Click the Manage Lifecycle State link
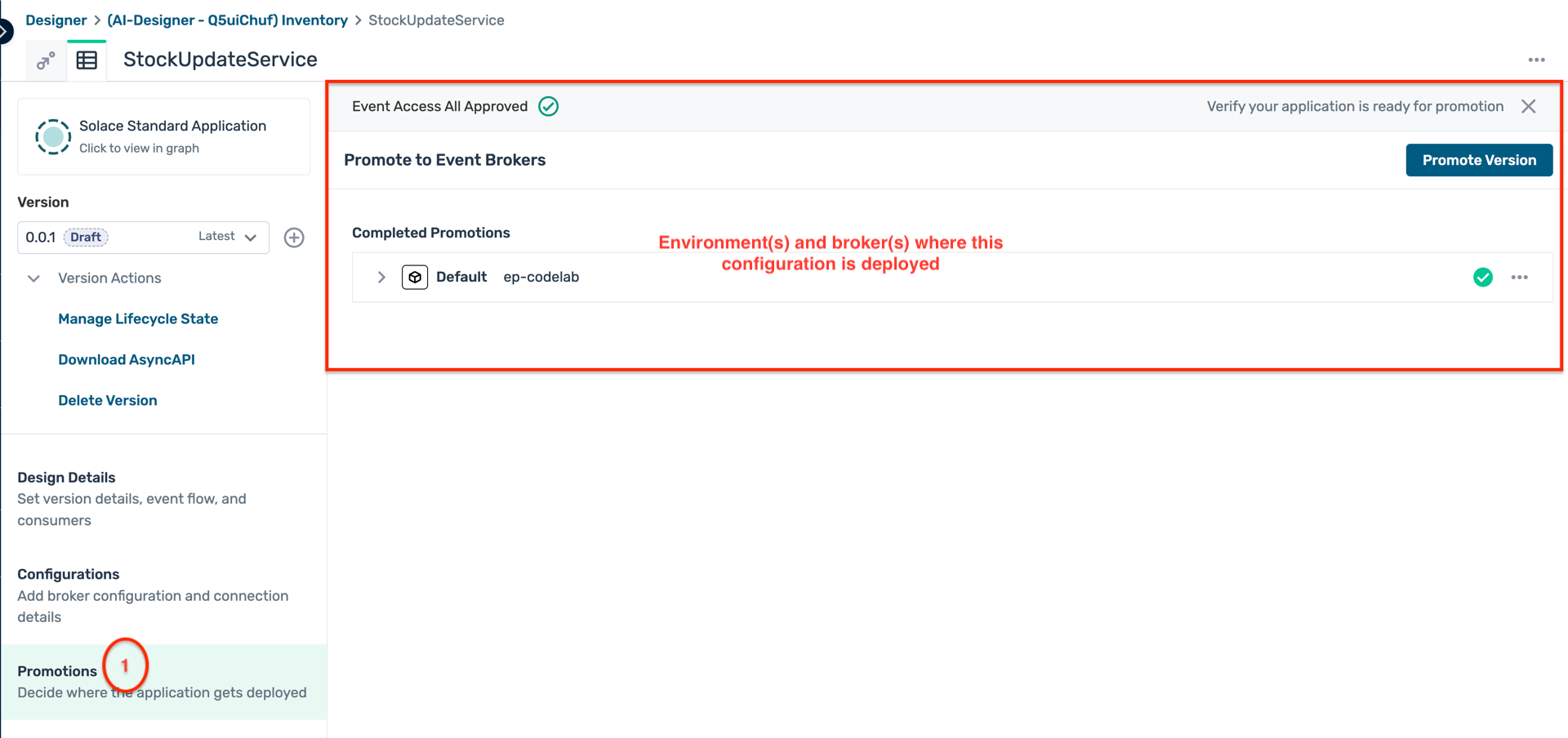The width and height of the screenshot is (1568, 738). click(x=138, y=319)
